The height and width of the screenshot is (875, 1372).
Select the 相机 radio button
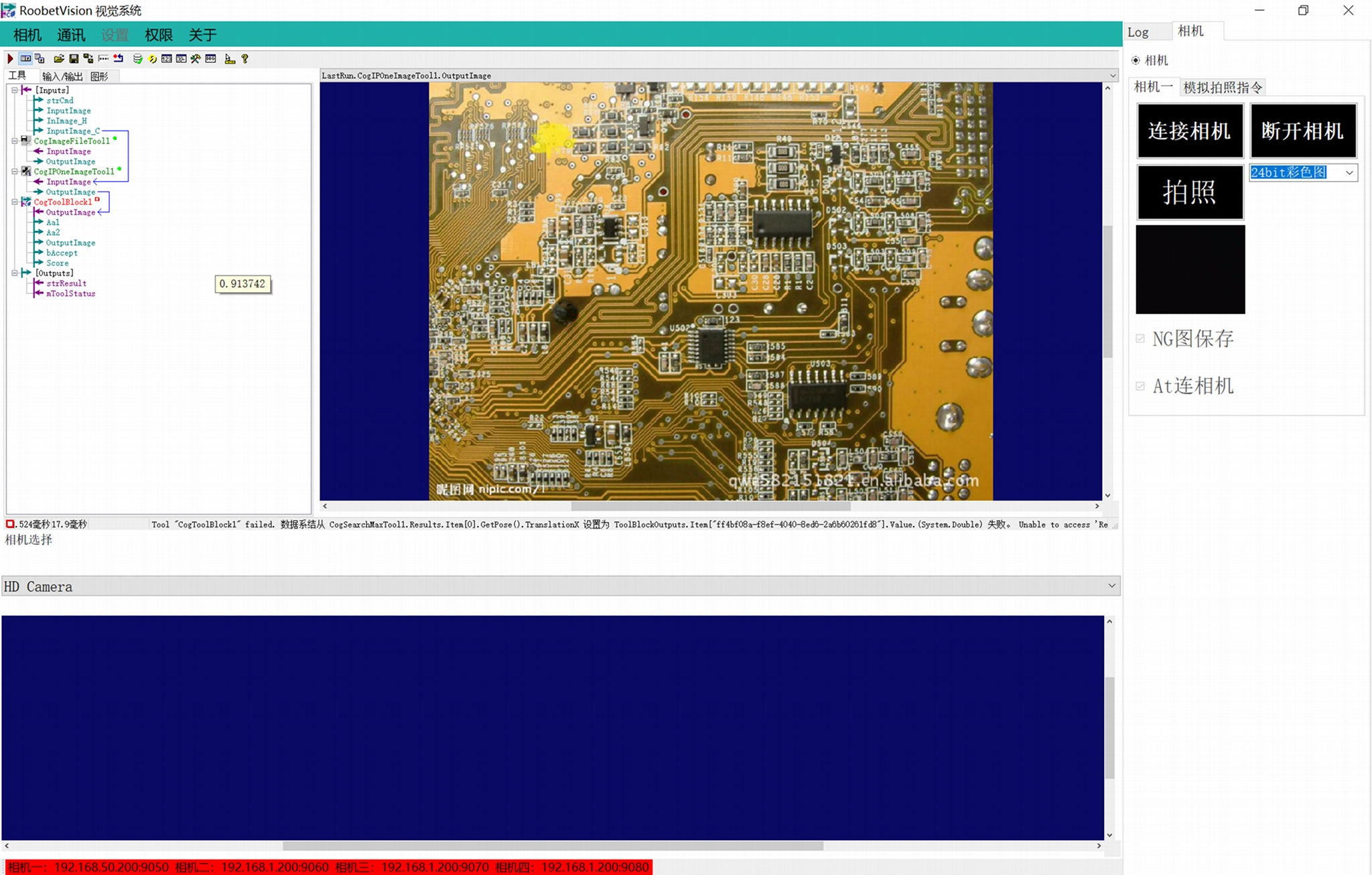[1136, 60]
